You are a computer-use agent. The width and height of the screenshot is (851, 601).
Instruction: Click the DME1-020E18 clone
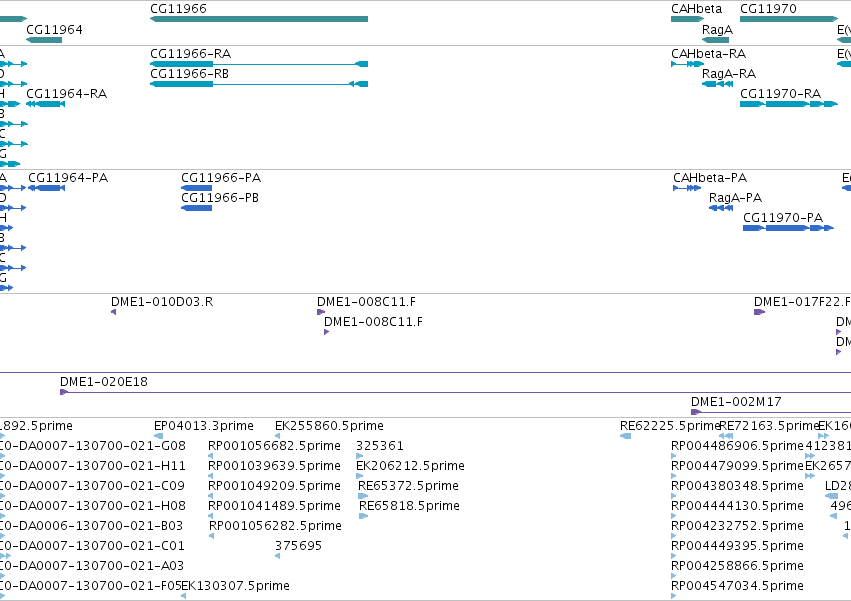pos(455,392)
